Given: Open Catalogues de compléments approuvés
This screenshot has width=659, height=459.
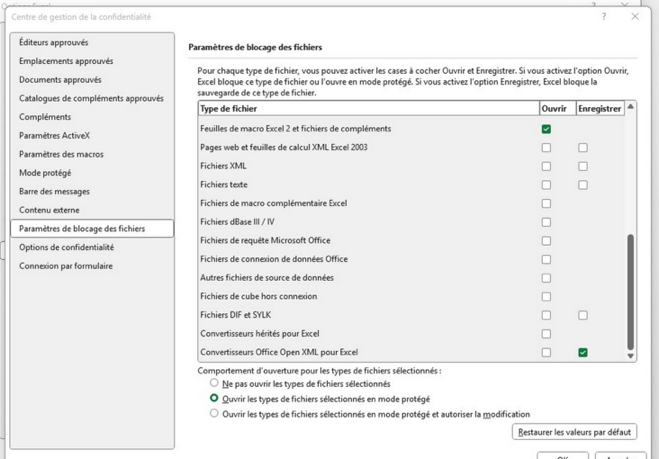Looking at the screenshot, I should (x=91, y=98).
